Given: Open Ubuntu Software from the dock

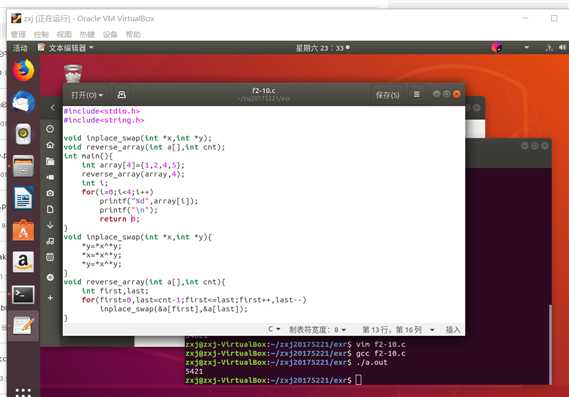Looking at the screenshot, I should [23, 230].
